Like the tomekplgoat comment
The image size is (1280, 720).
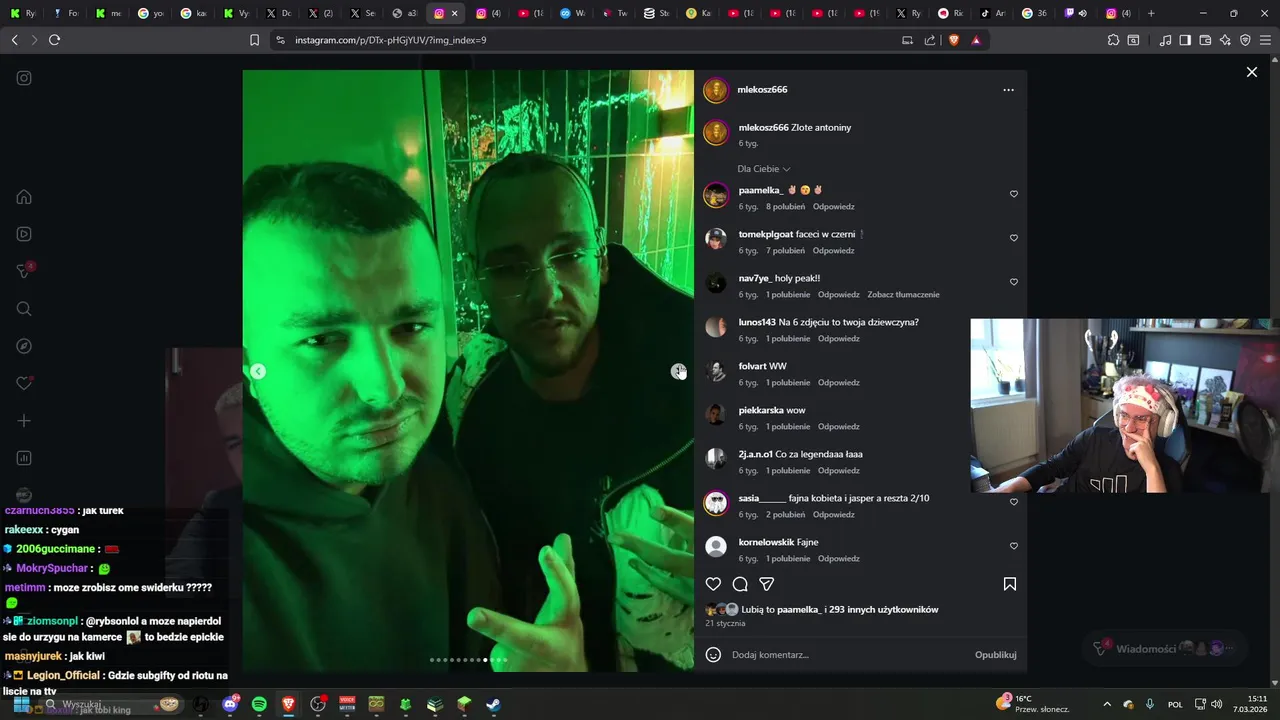pyautogui.click(x=1014, y=238)
